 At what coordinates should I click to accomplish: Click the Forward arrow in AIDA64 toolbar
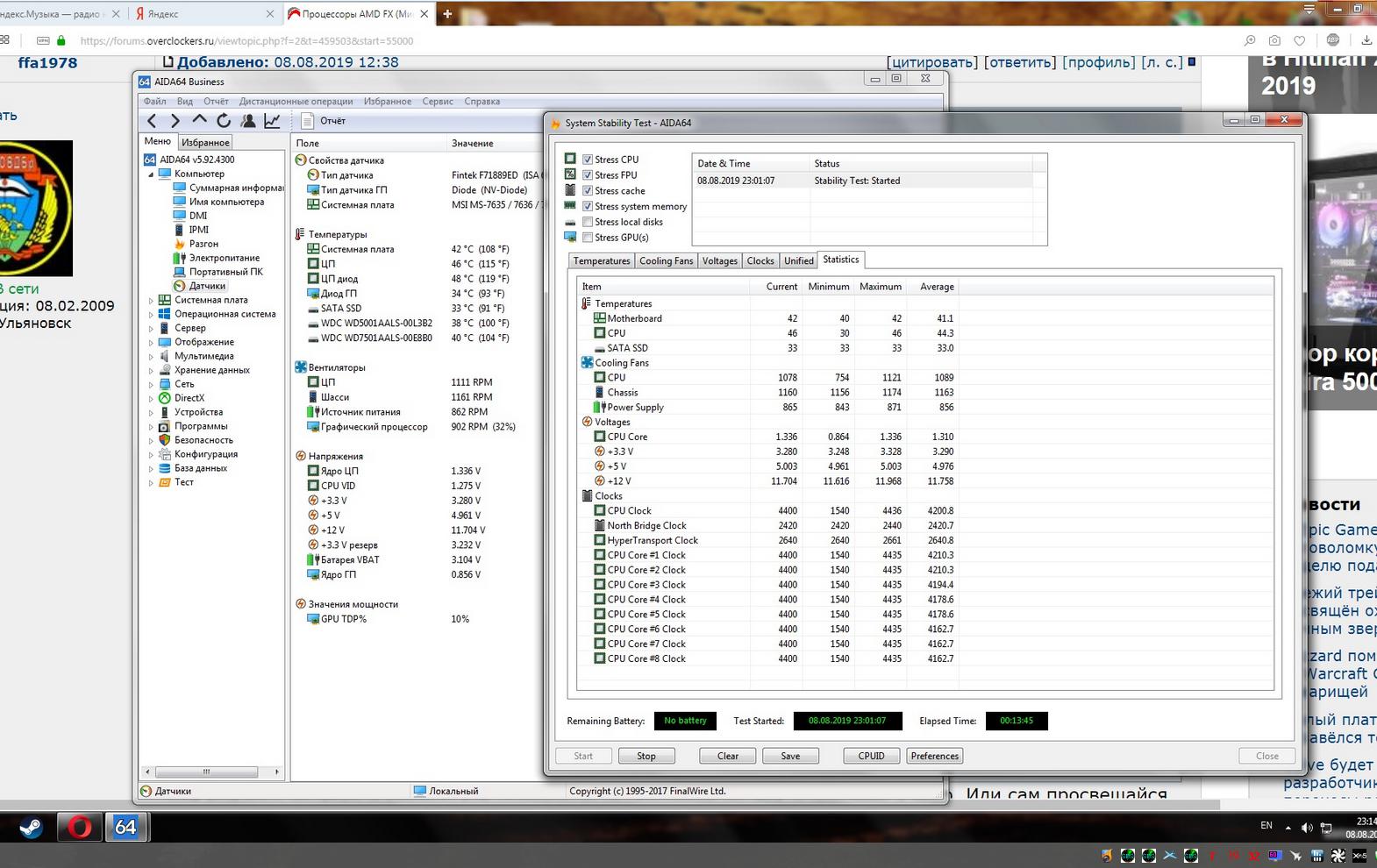pyautogui.click(x=175, y=121)
